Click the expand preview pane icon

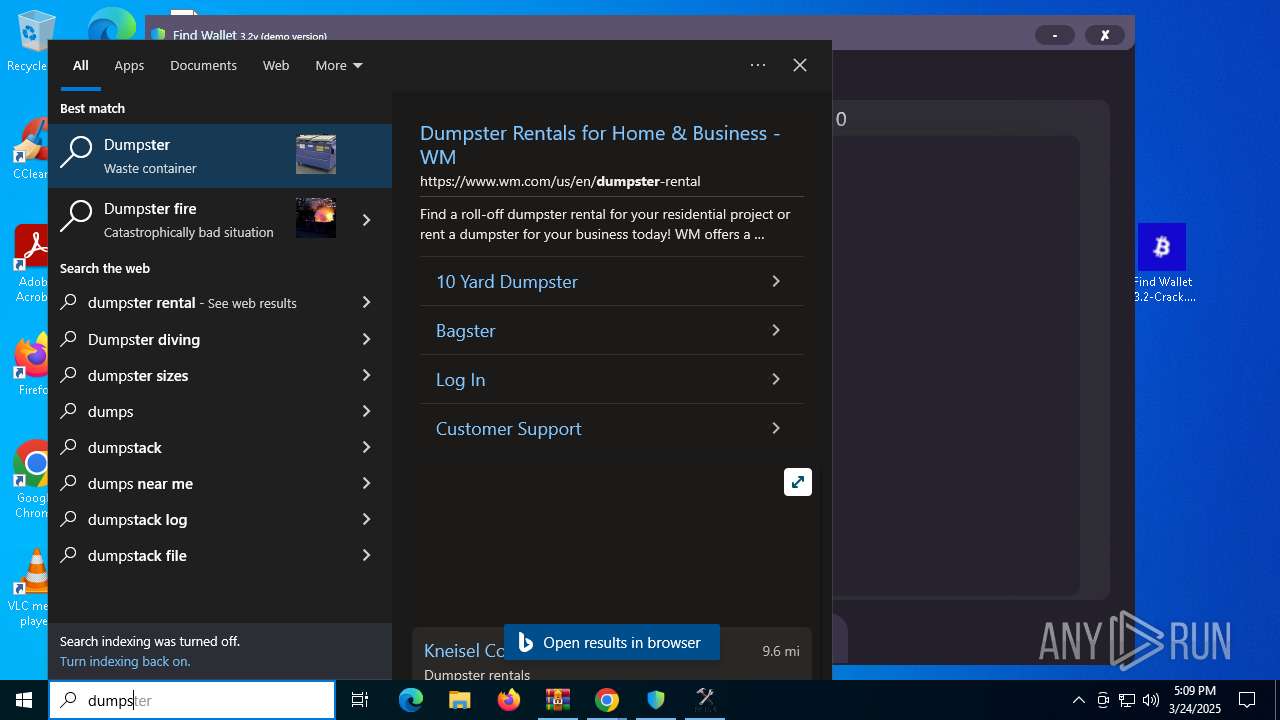point(798,482)
